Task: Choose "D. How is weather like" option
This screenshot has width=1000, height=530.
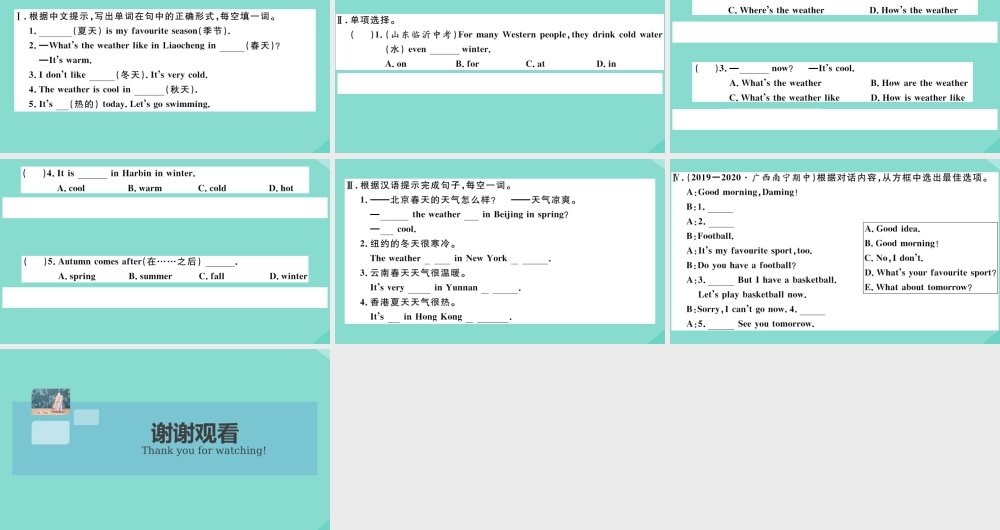Action: [917, 98]
